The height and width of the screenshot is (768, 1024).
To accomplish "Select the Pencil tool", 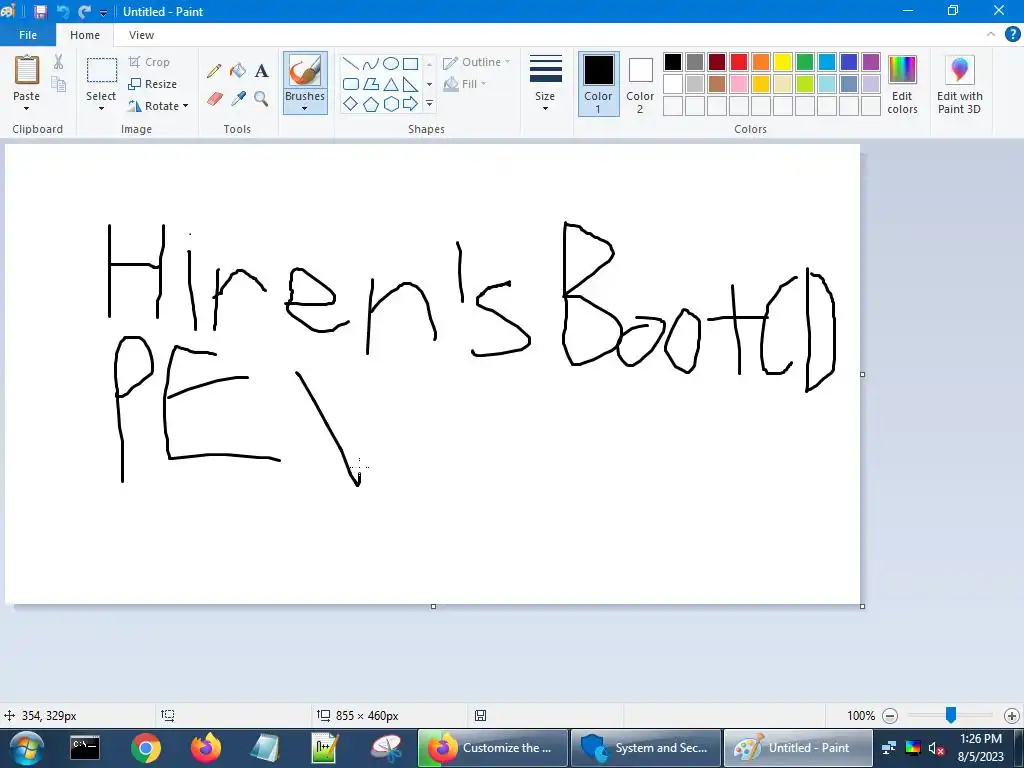I will (x=214, y=71).
